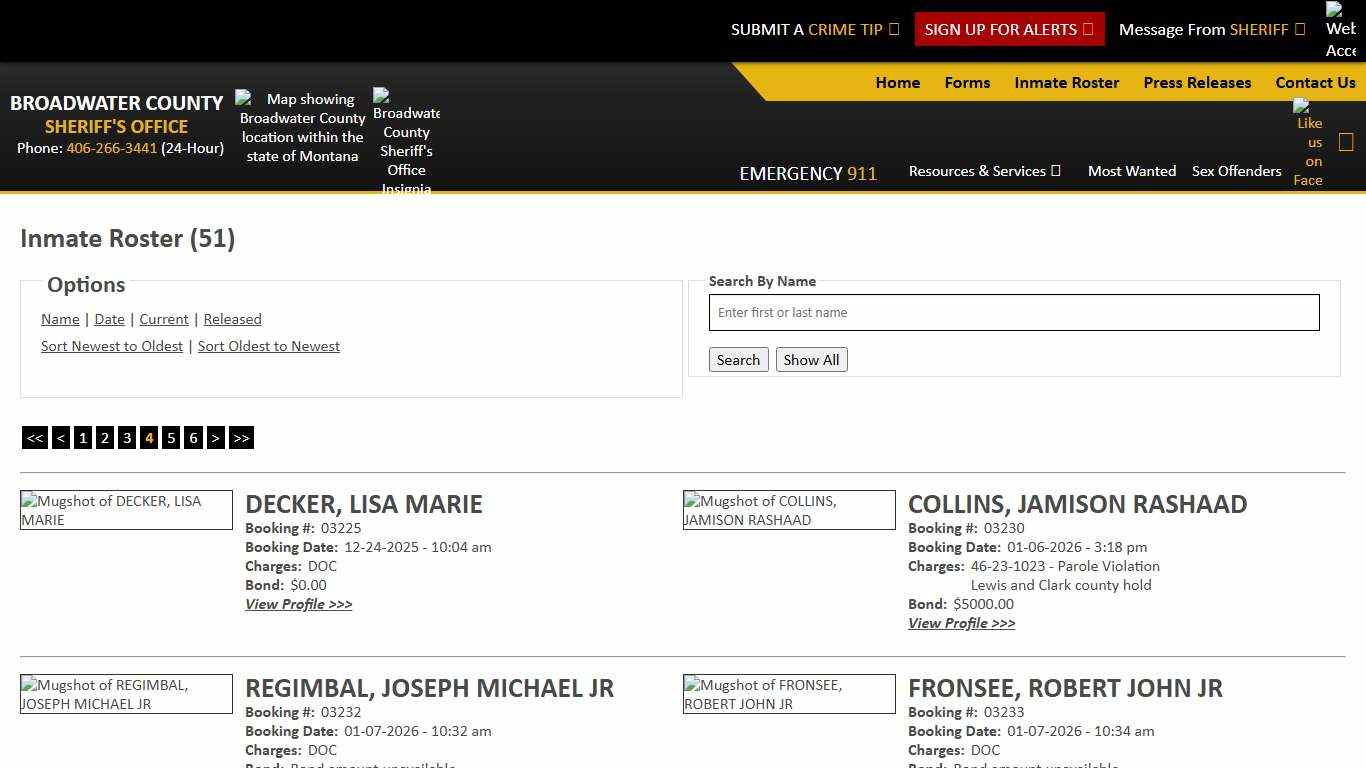Click the Enter first or last name field

1014,312
